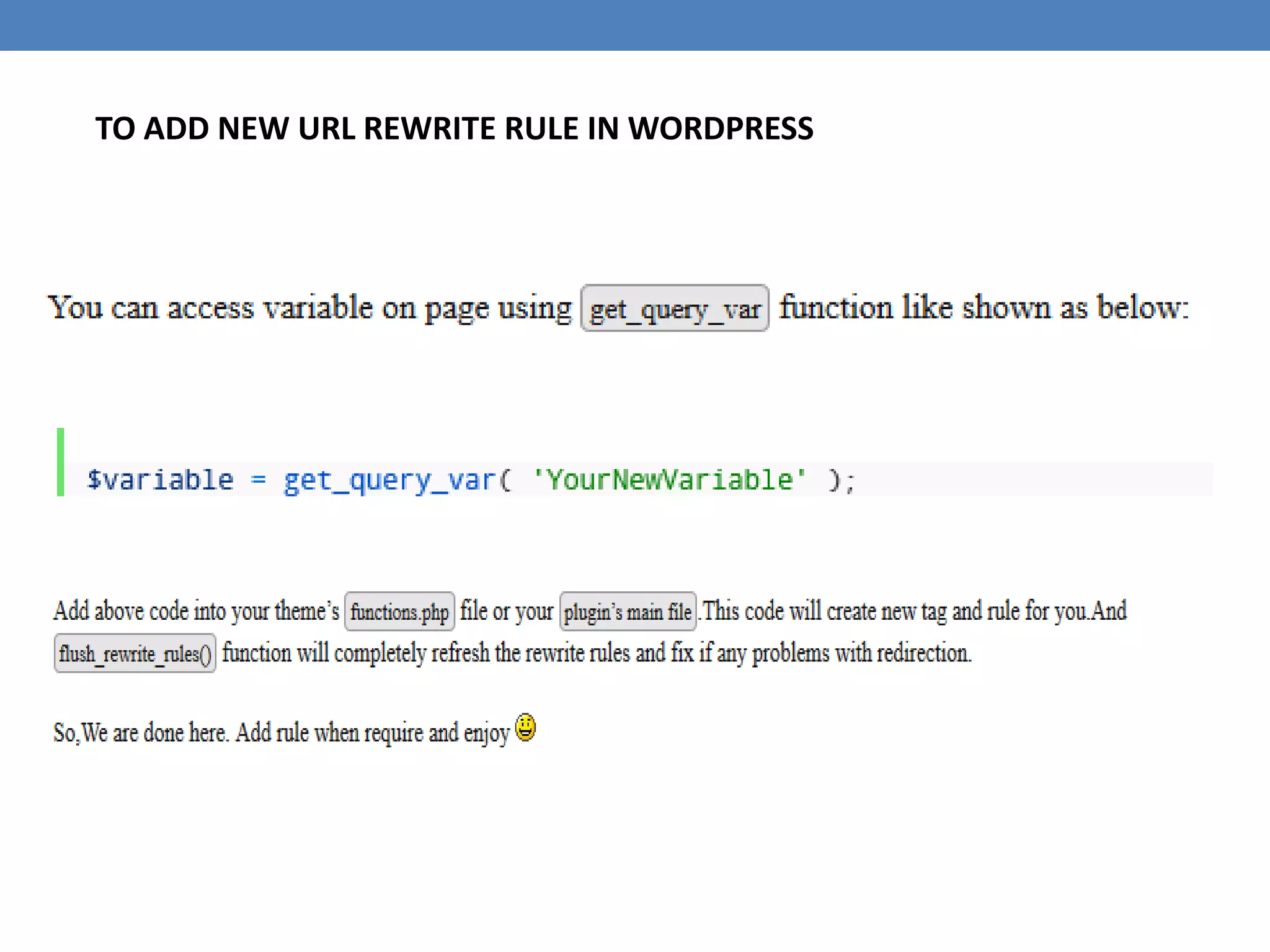This screenshot has width=1270, height=952.
Task: Click the 'YourNewVariable' string in code
Action: (x=669, y=480)
